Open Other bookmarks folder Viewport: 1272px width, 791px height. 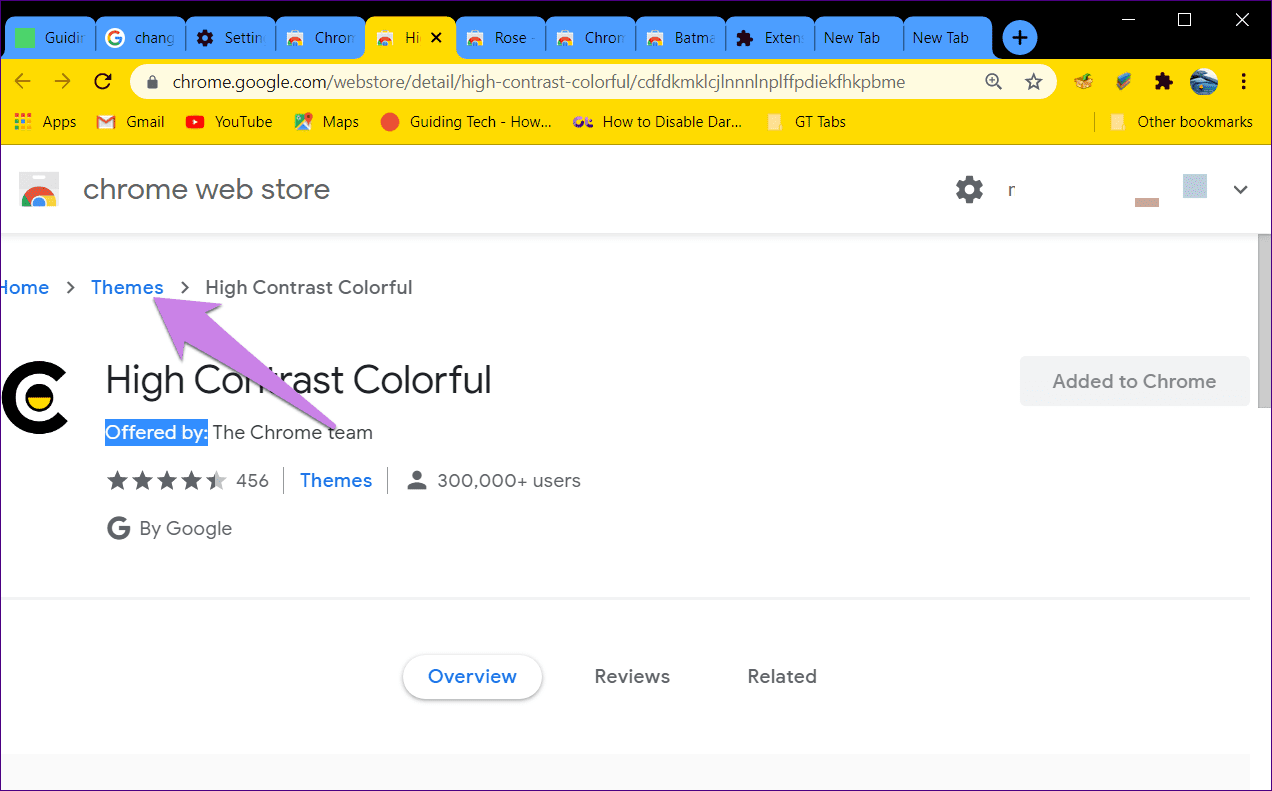pos(1181,122)
